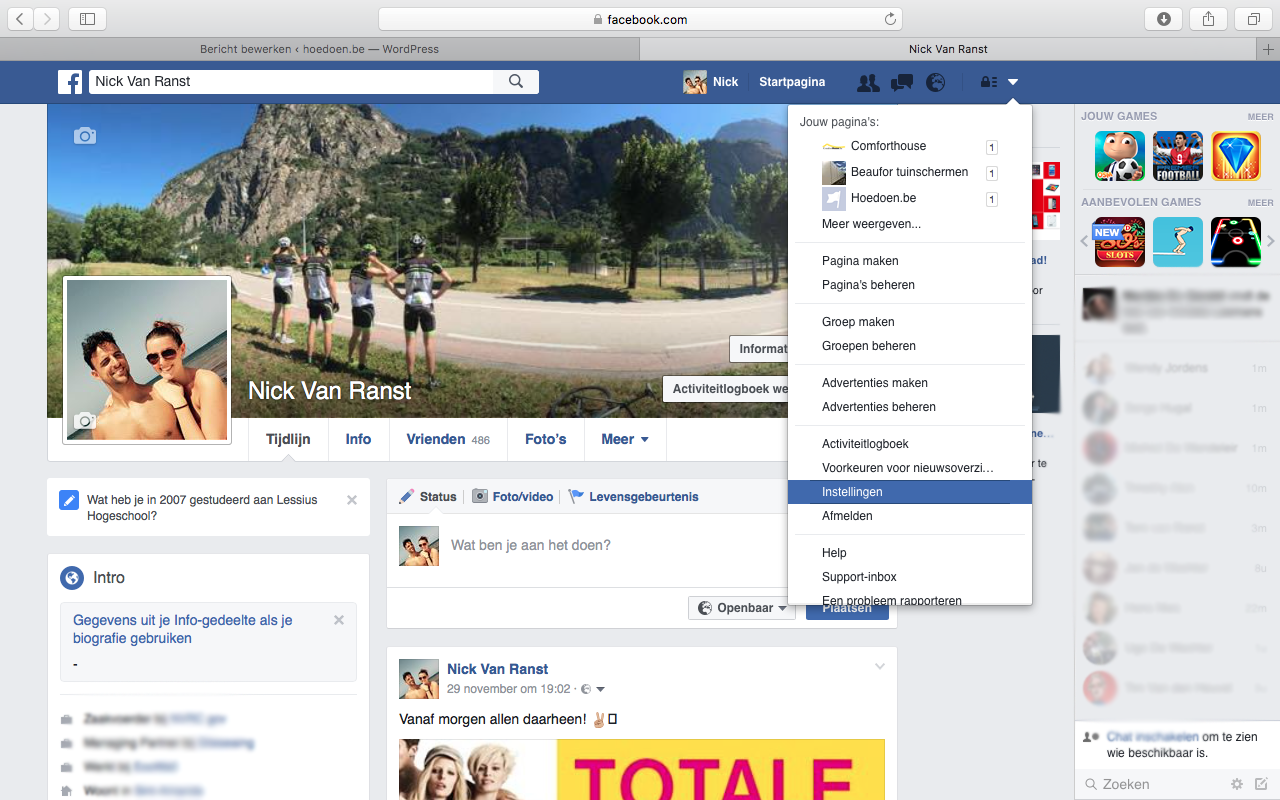
Task: Show next recommended games arrow
Action: coord(1271,241)
